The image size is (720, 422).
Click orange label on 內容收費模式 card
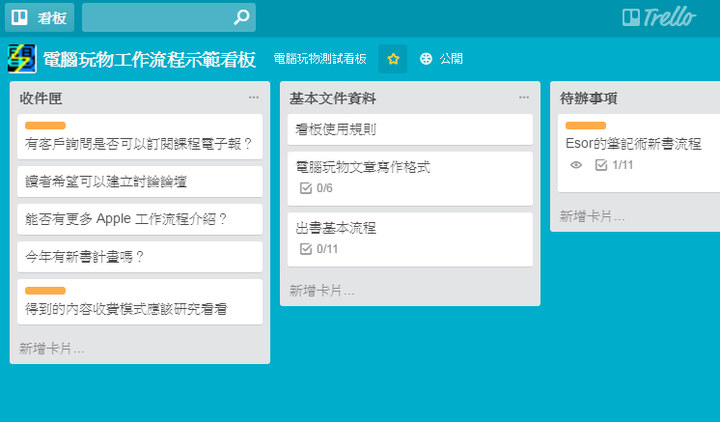click(x=45, y=290)
